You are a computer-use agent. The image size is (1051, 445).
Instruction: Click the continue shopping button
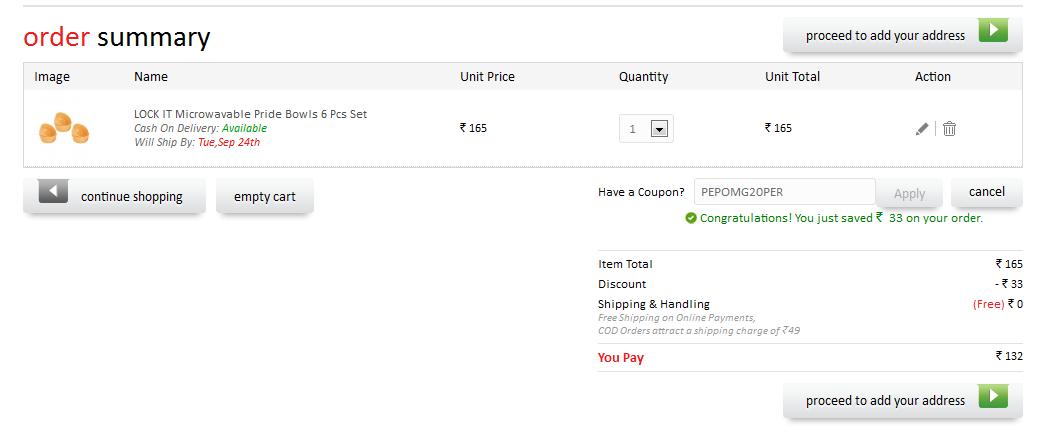click(115, 196)
